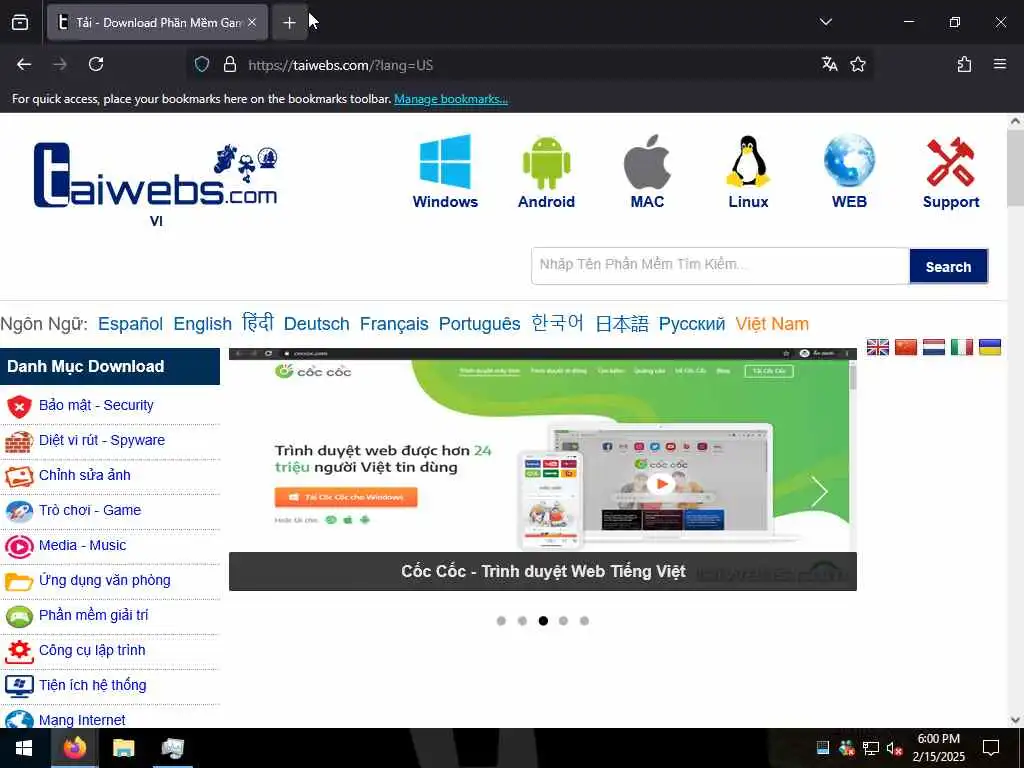Click the browser translate page icon

[829, 64]
